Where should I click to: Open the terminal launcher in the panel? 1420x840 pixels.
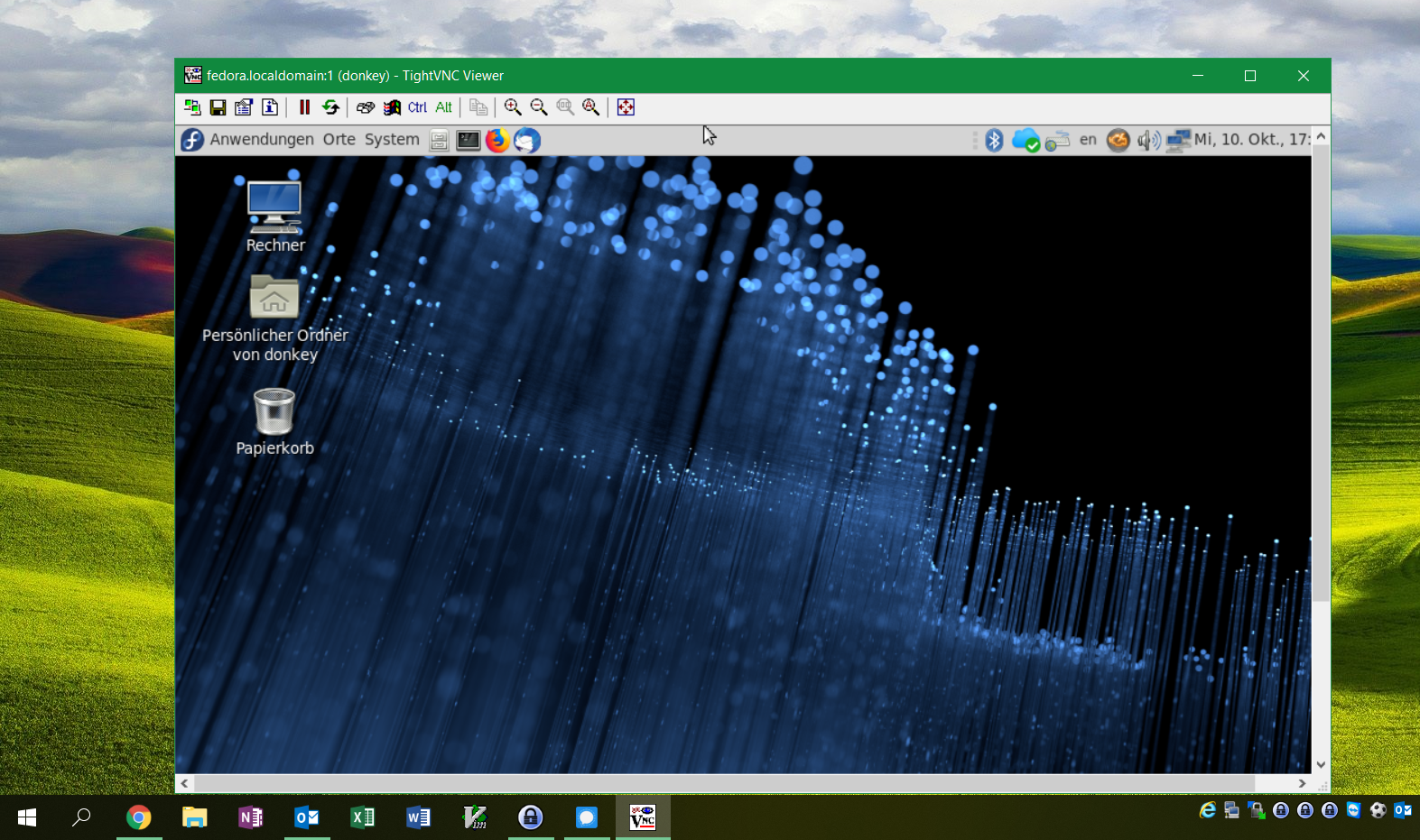468,140
